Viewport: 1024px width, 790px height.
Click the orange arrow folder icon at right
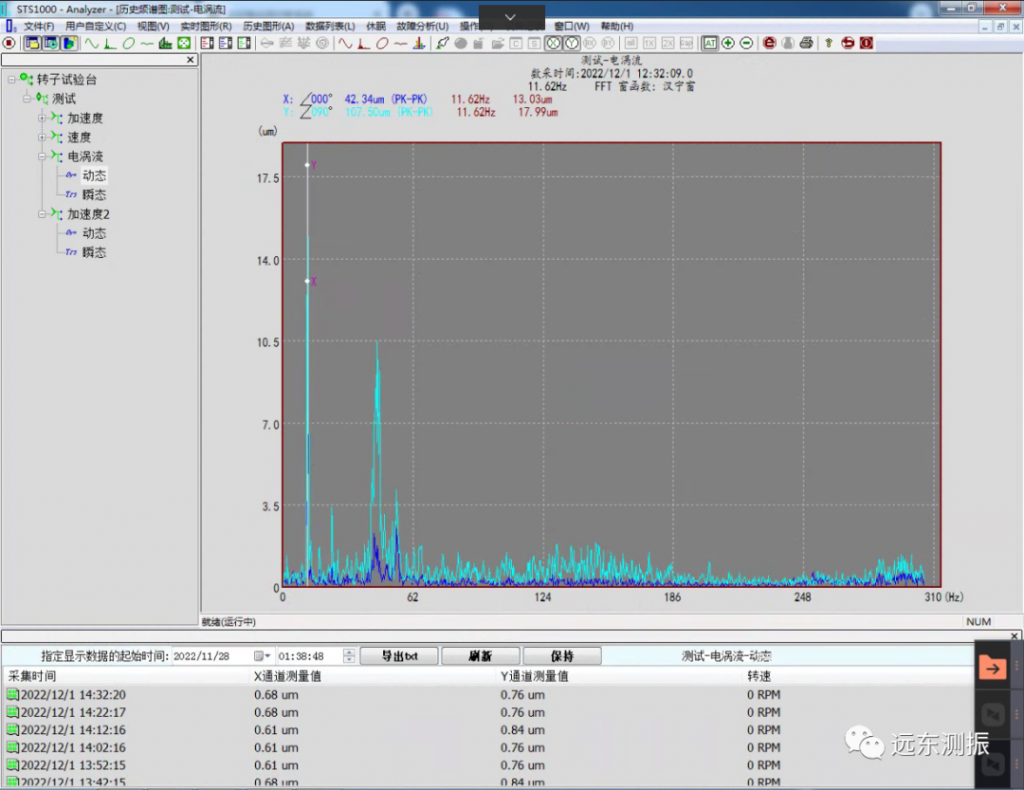(x=992, y=666)
